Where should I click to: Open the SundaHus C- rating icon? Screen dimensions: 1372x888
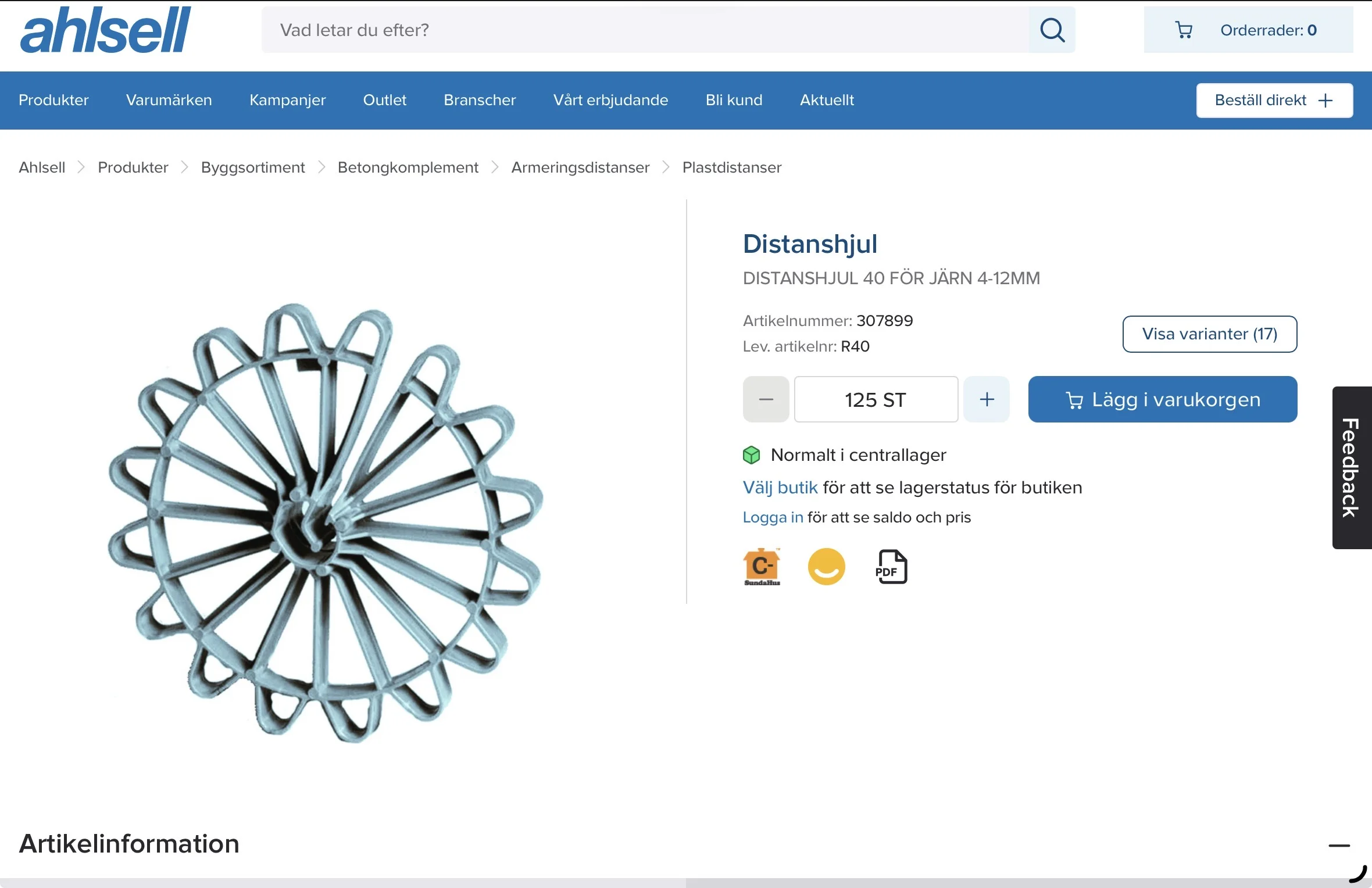click(762, 567)
